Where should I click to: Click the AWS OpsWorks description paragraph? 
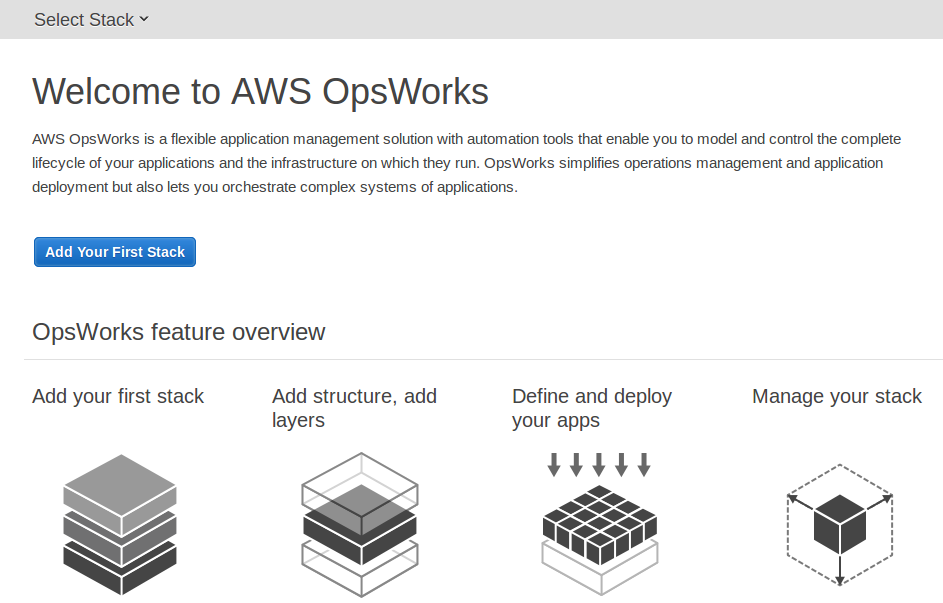467,163
